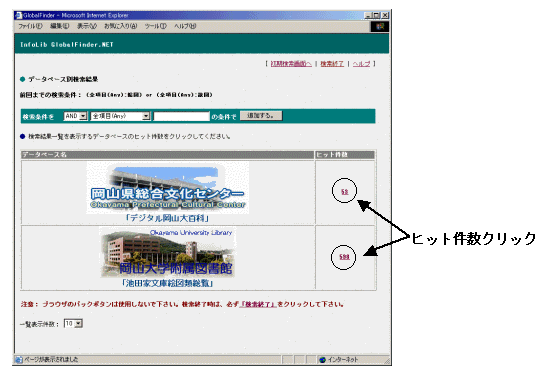Open the results-per-page dropdown showing 10
550x377 pixels.
pos(73,324)
